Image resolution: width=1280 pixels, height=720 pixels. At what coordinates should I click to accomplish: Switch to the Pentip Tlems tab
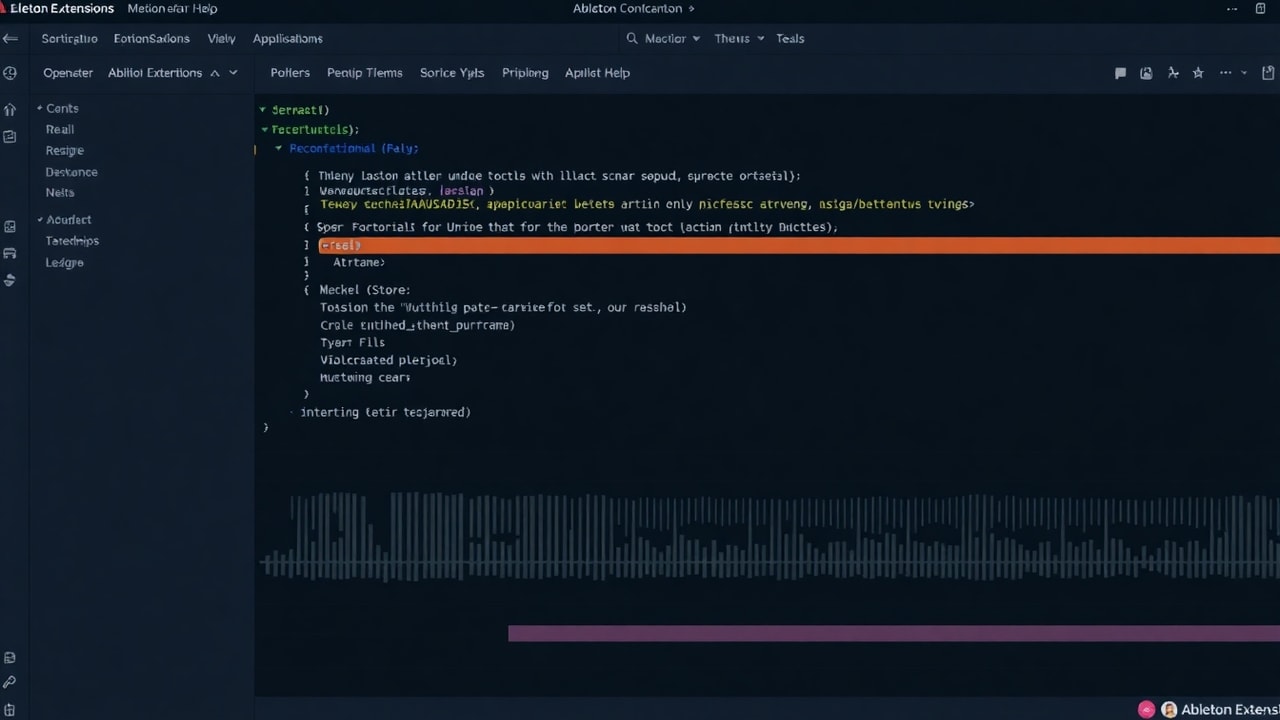[x=365, y=73]
